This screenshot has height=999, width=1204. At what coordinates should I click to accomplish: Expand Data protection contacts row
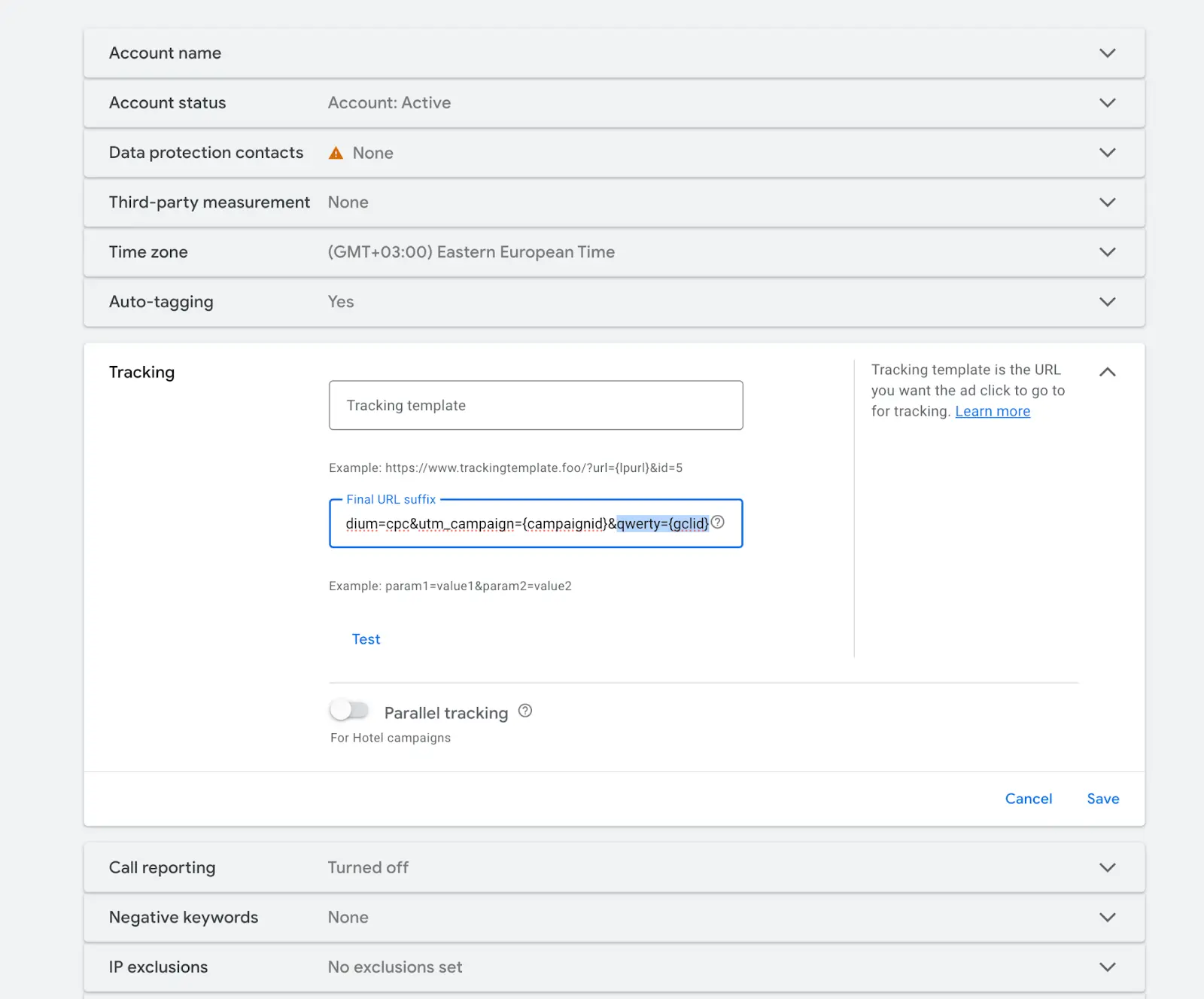1107,153
